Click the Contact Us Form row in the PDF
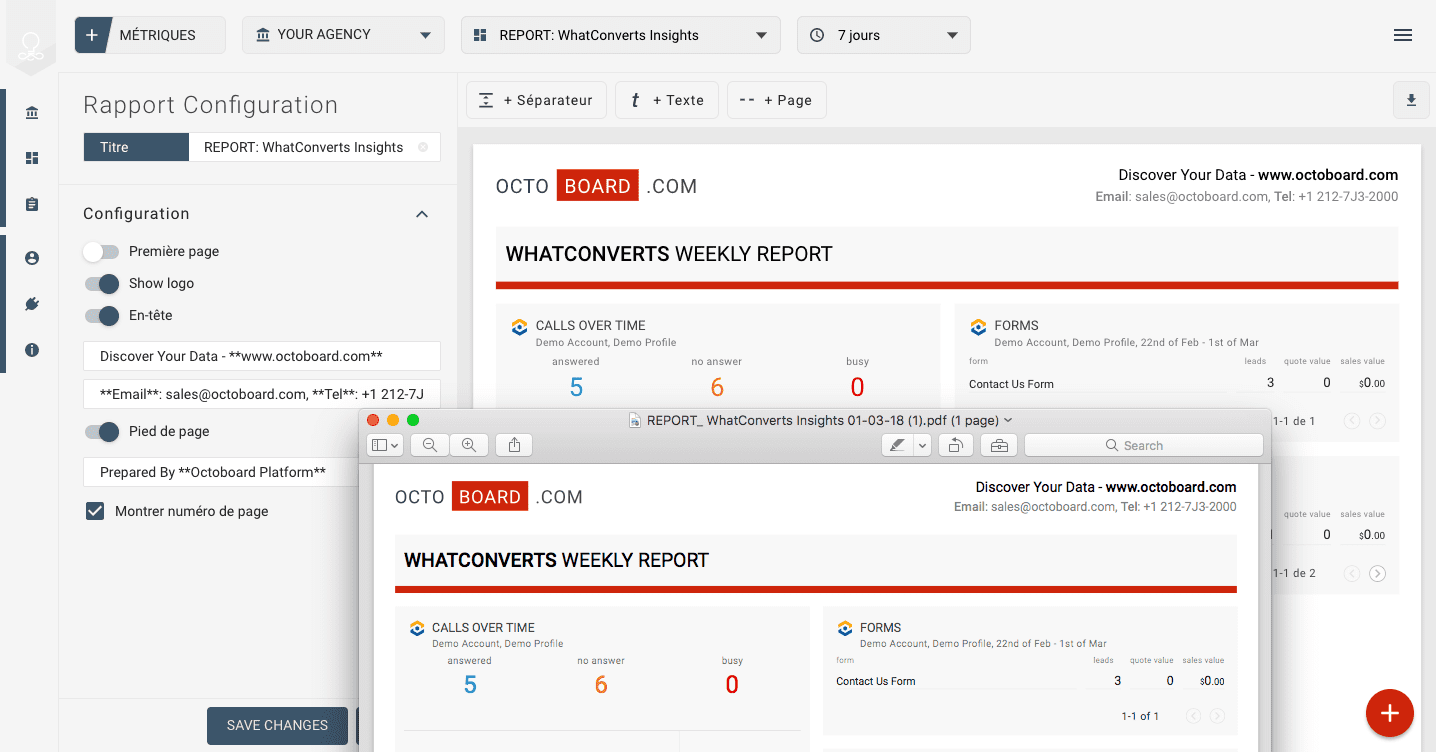Screen dimensions: 1436x752 point(1030,681)
